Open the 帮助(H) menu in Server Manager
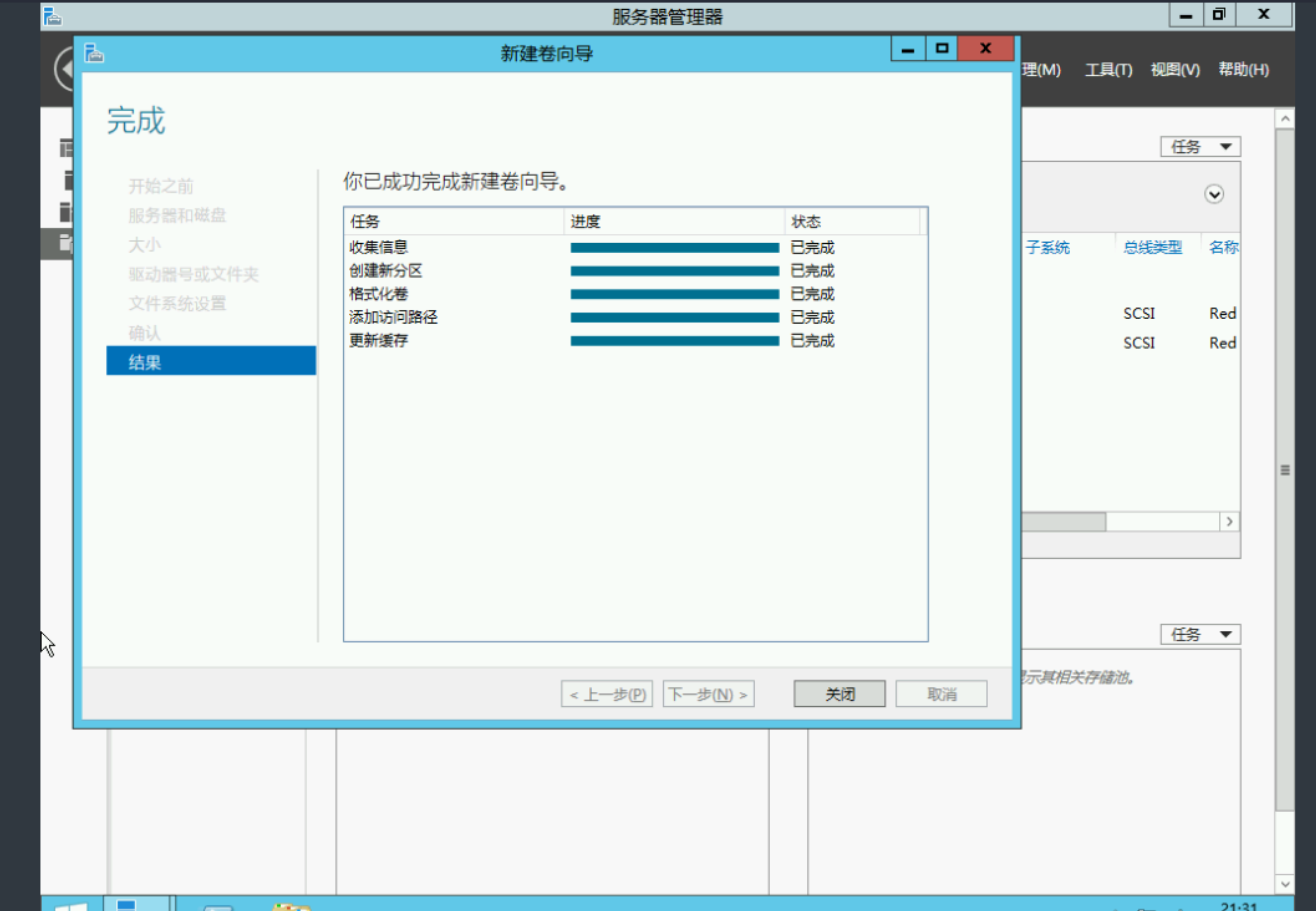 (x=1243, y=70)
